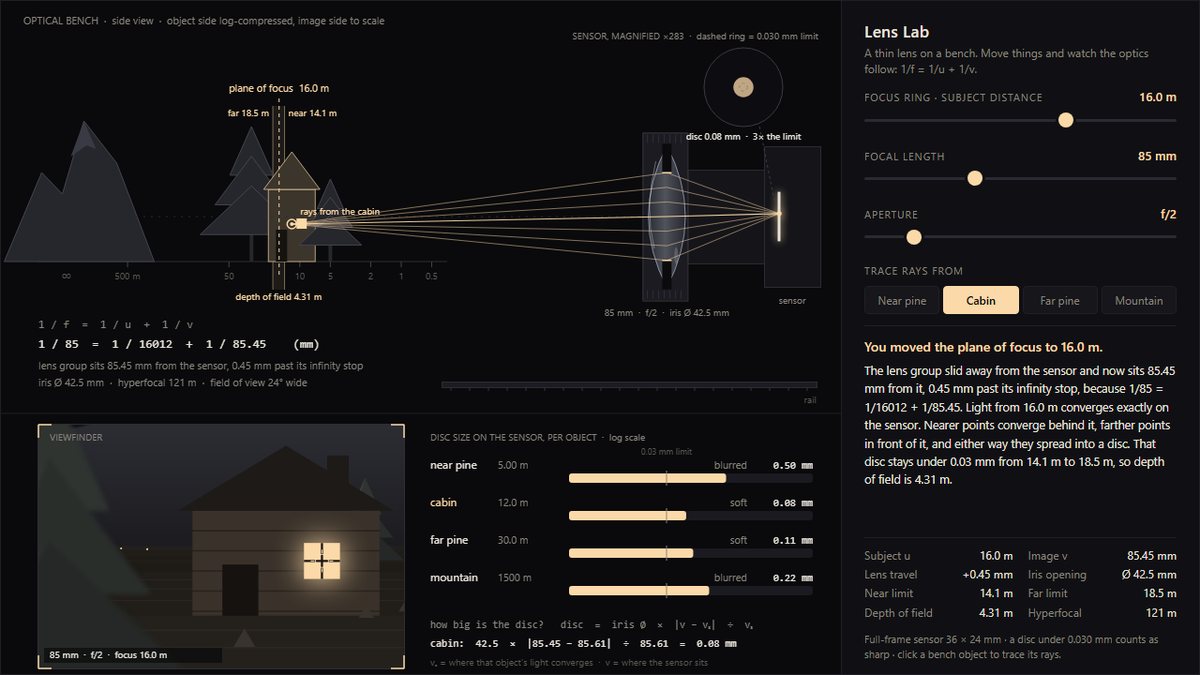Click the "near 14.1 m" label on the bench
The width and height of the screenshot is (1200, 675).
(310, 113)
